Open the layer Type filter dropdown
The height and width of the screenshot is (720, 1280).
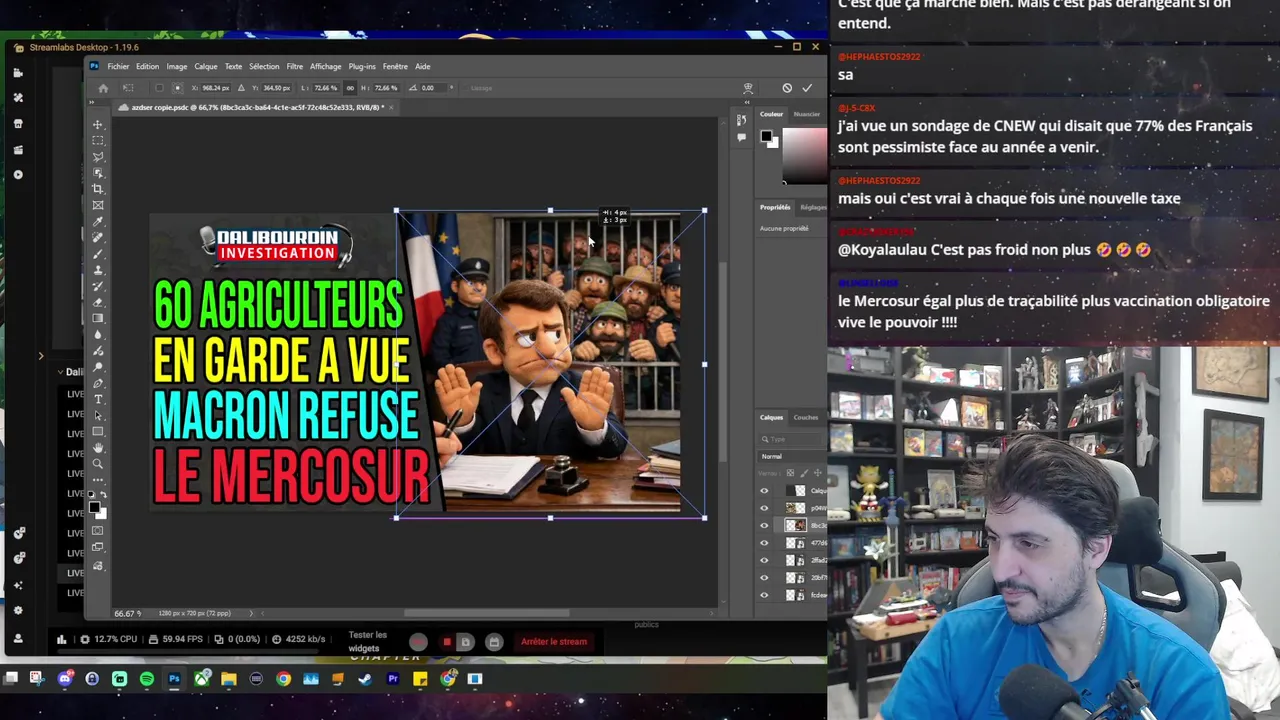coord(792,439)
